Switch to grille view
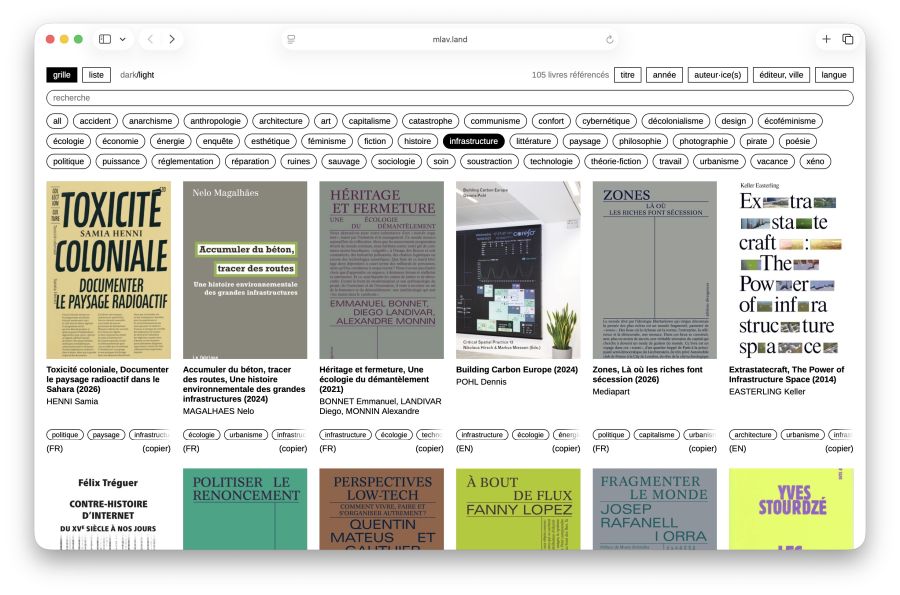900x595 pixels. coord(61,75)
